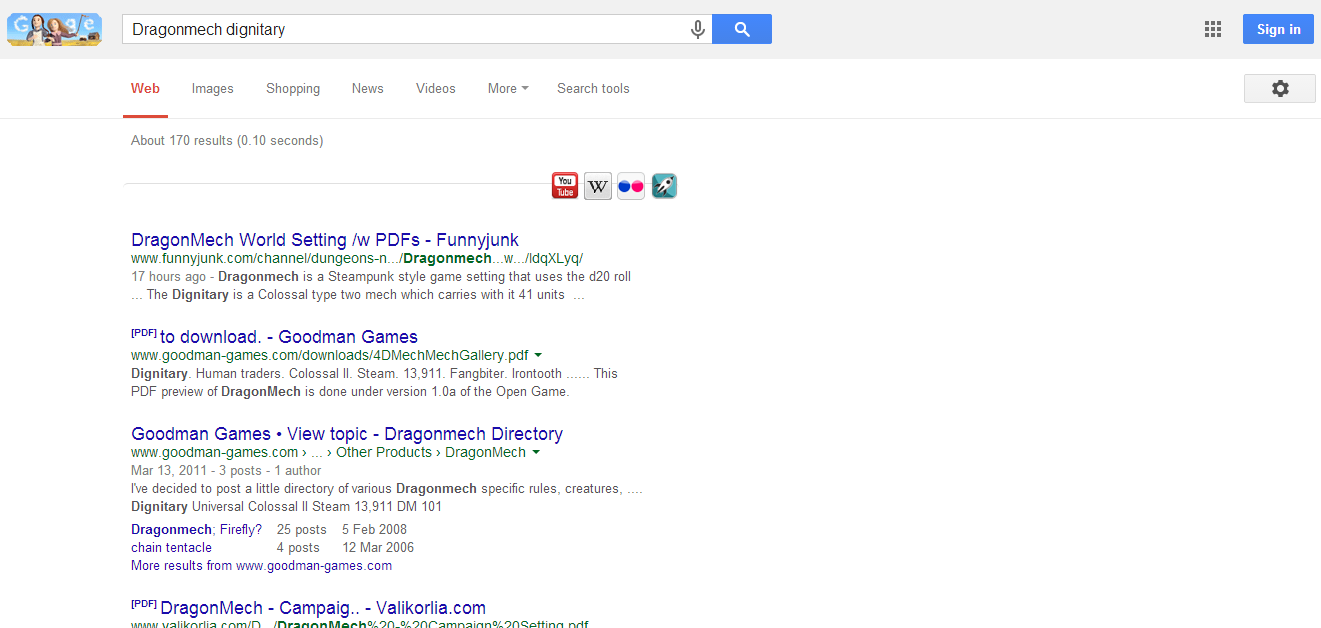Click the Google doodle logo
Viewport: 1321px width, 628px height.
click(x=54, y=29)
